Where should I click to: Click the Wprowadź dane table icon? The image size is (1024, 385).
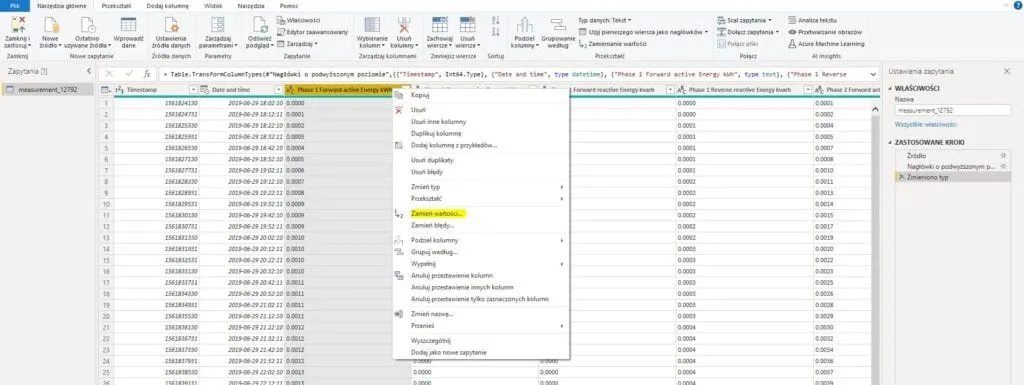pos(129,25)
